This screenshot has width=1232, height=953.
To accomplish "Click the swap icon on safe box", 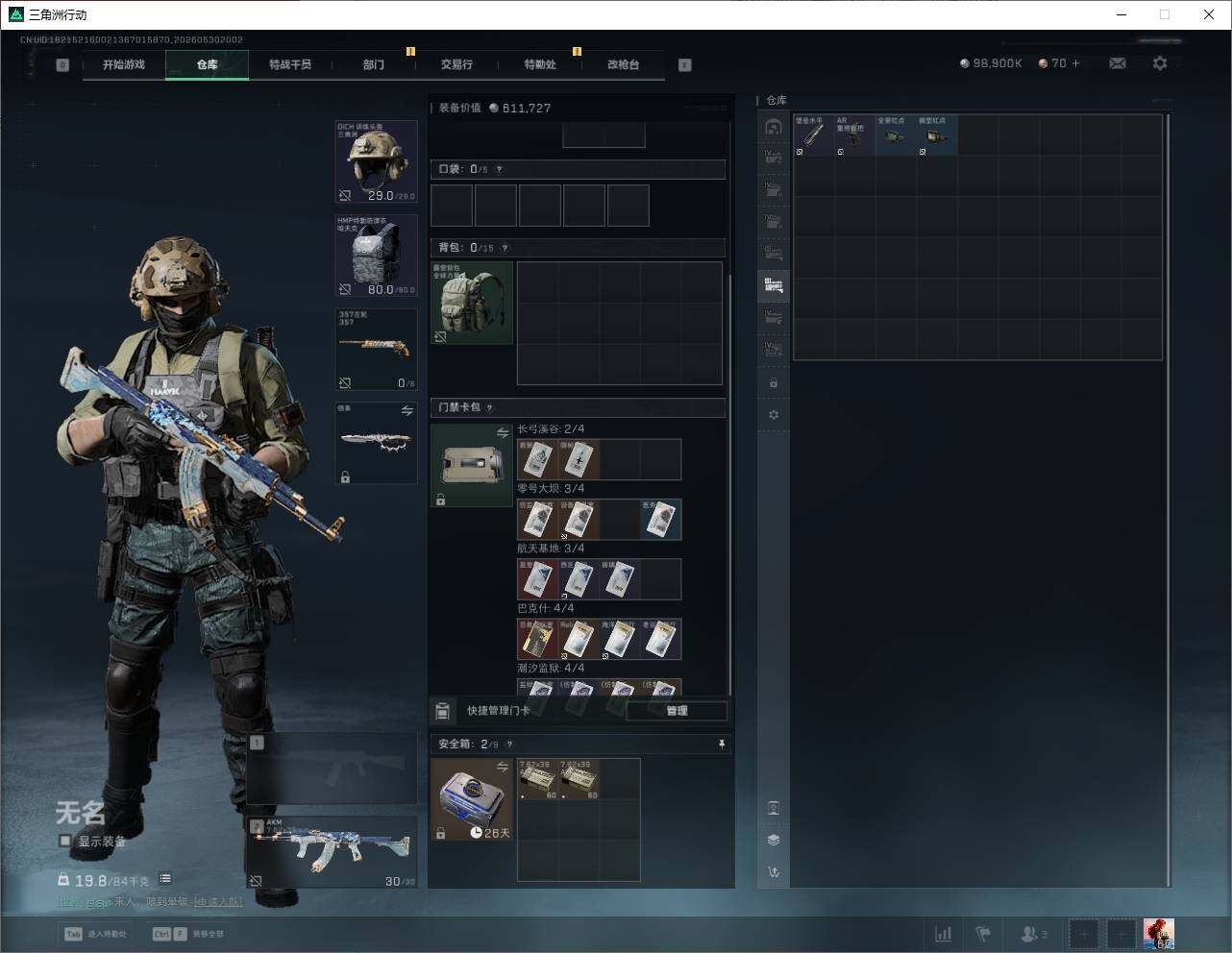I will [503, 767].
